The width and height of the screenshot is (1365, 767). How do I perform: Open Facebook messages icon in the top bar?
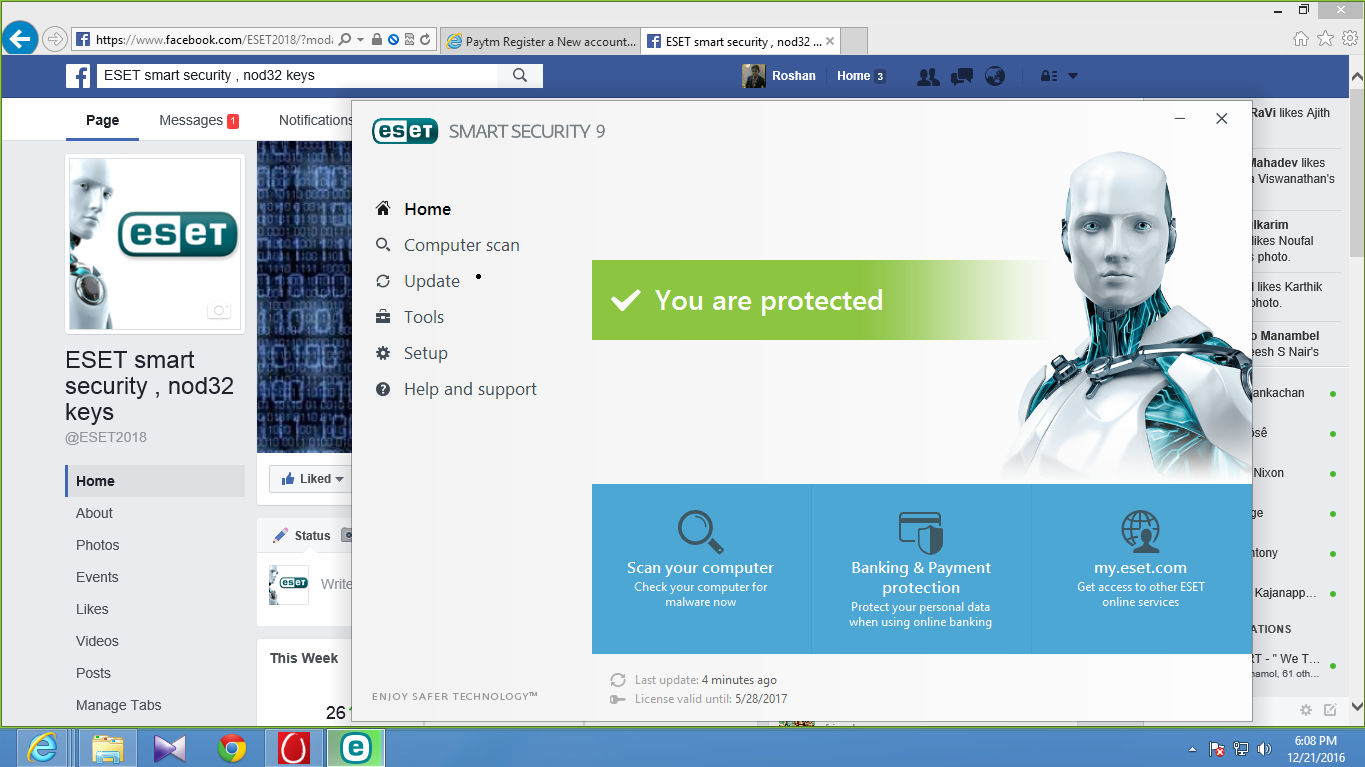[x=962, y=76]
